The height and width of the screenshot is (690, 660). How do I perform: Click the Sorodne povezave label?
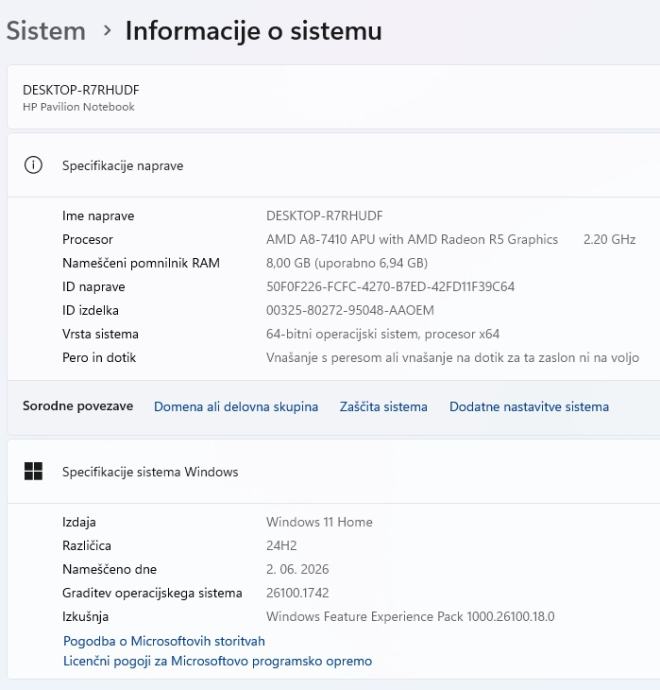[x=78, y=406]
